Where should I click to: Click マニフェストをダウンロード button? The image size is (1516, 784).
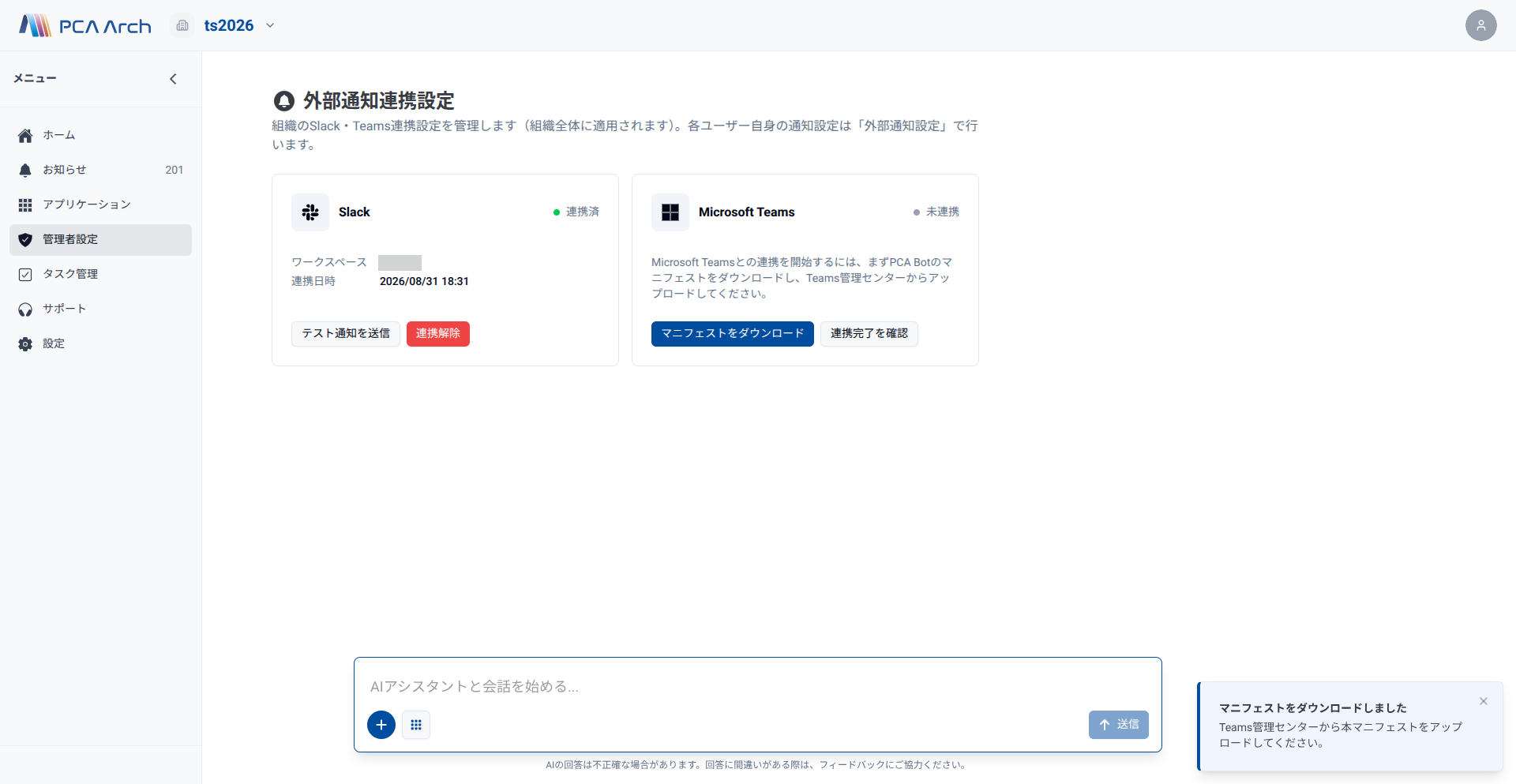pos(733,334)
